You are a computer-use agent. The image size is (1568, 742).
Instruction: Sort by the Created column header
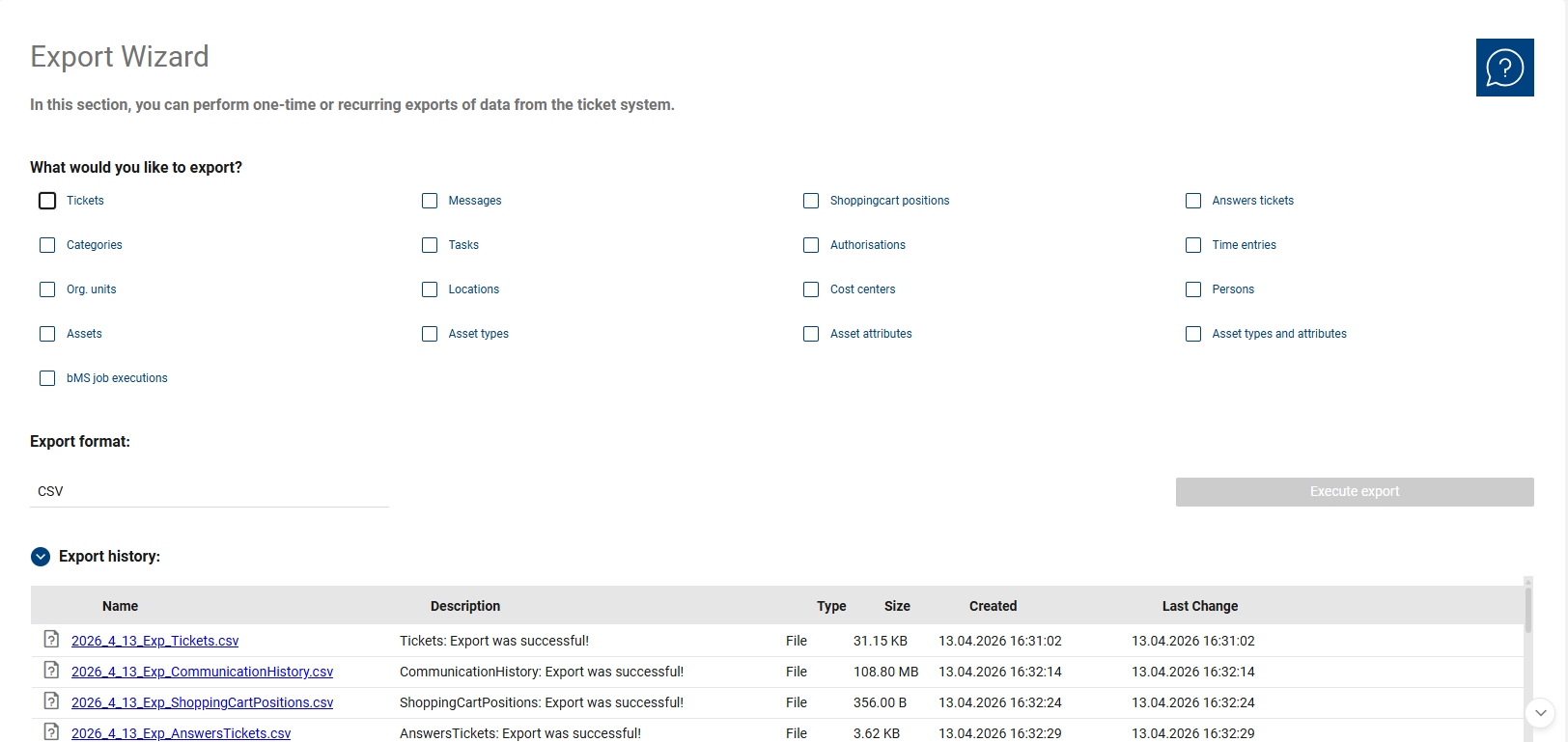tap(993, 606)
